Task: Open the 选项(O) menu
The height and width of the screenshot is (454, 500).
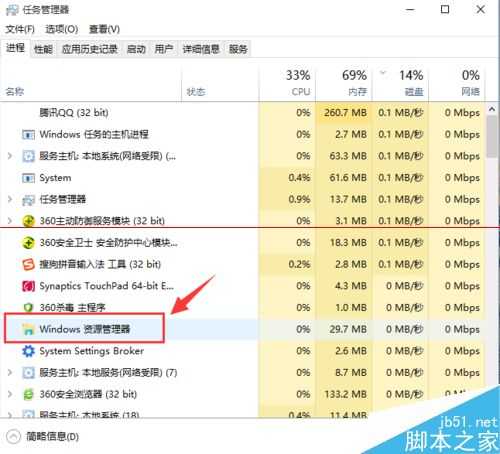Action: pos(61,29)
